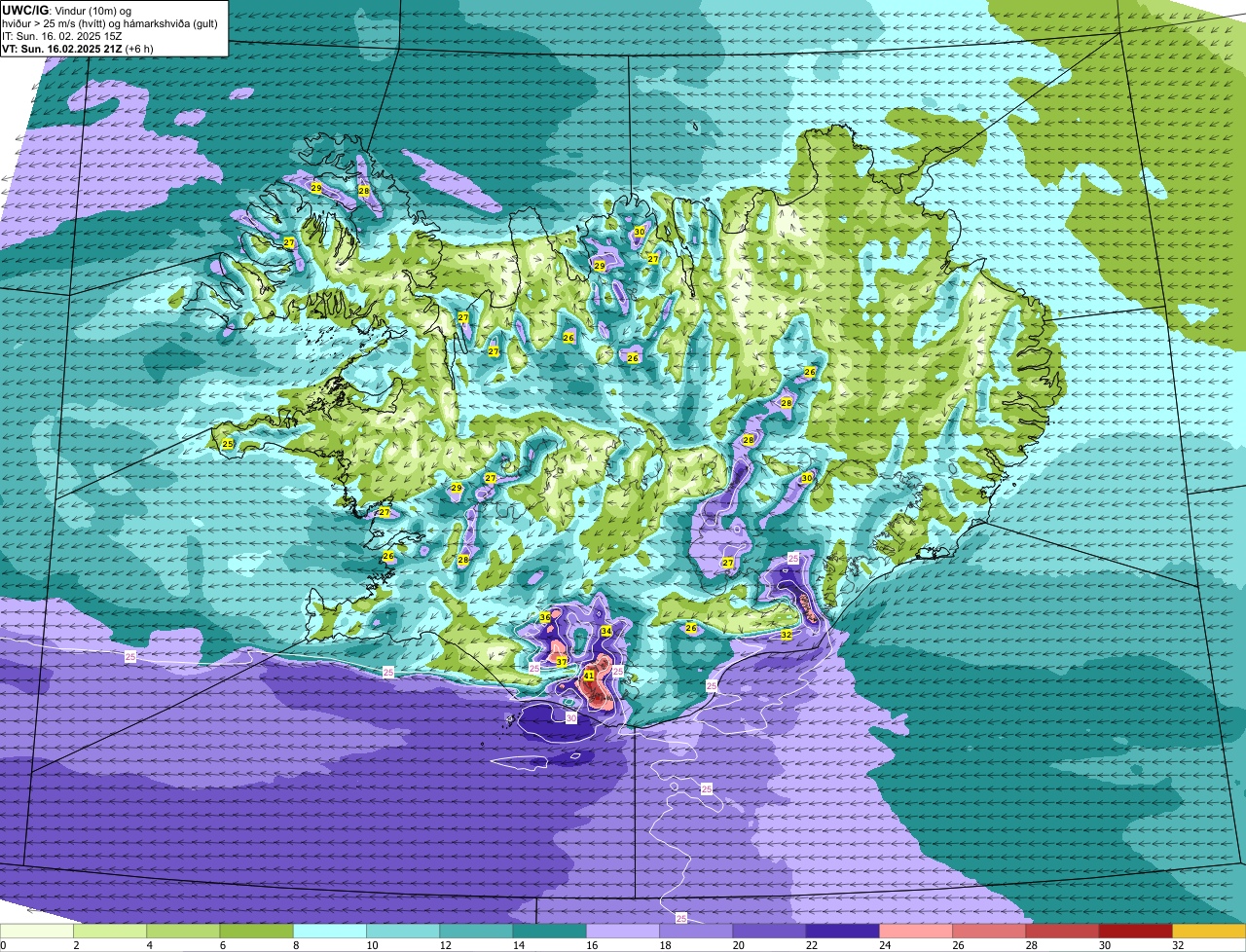This screenshot has width=1246, height=952.
Task: Click the lavender 16–18 m/s legend swatch
Action: click(623, 931)
